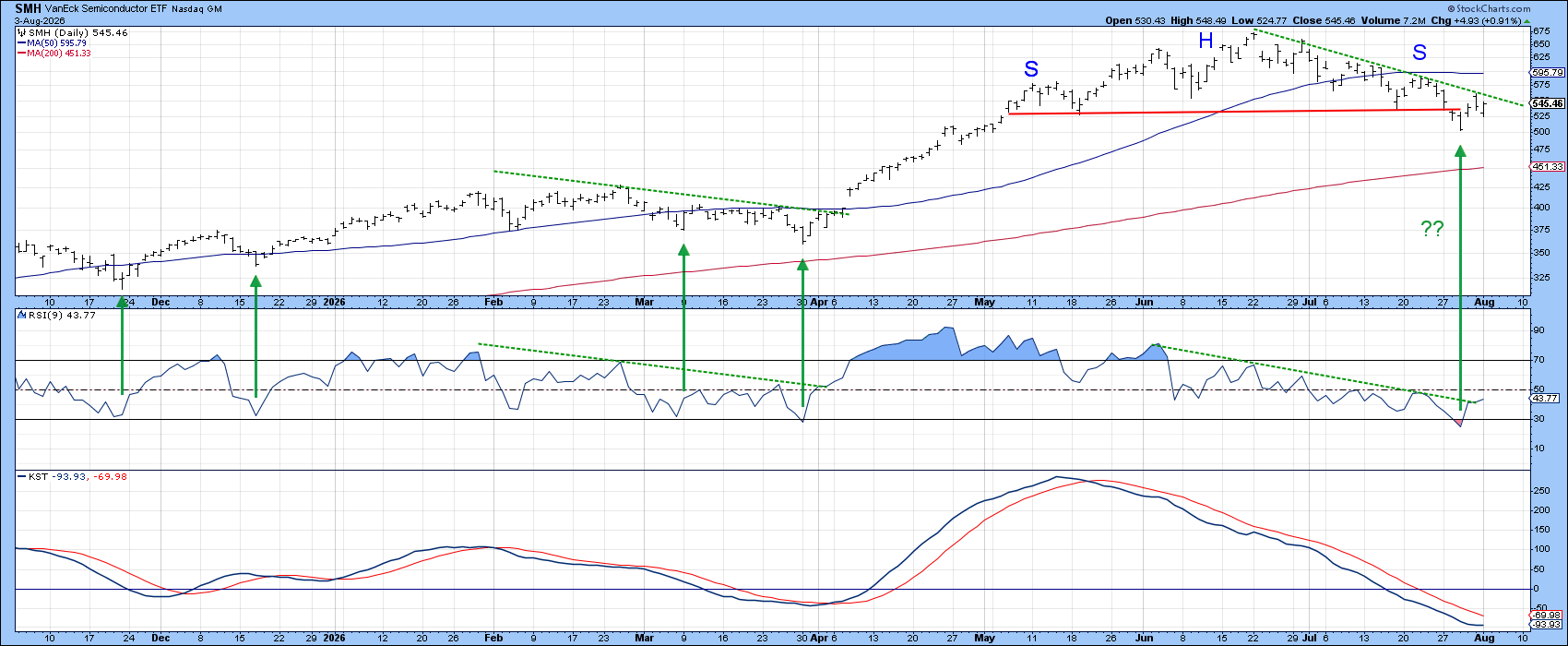The height and width of the screenshot is (646, 1568).
Task: Click the bold SMH ticker symbol in the header
Action: tap(28, 8)
